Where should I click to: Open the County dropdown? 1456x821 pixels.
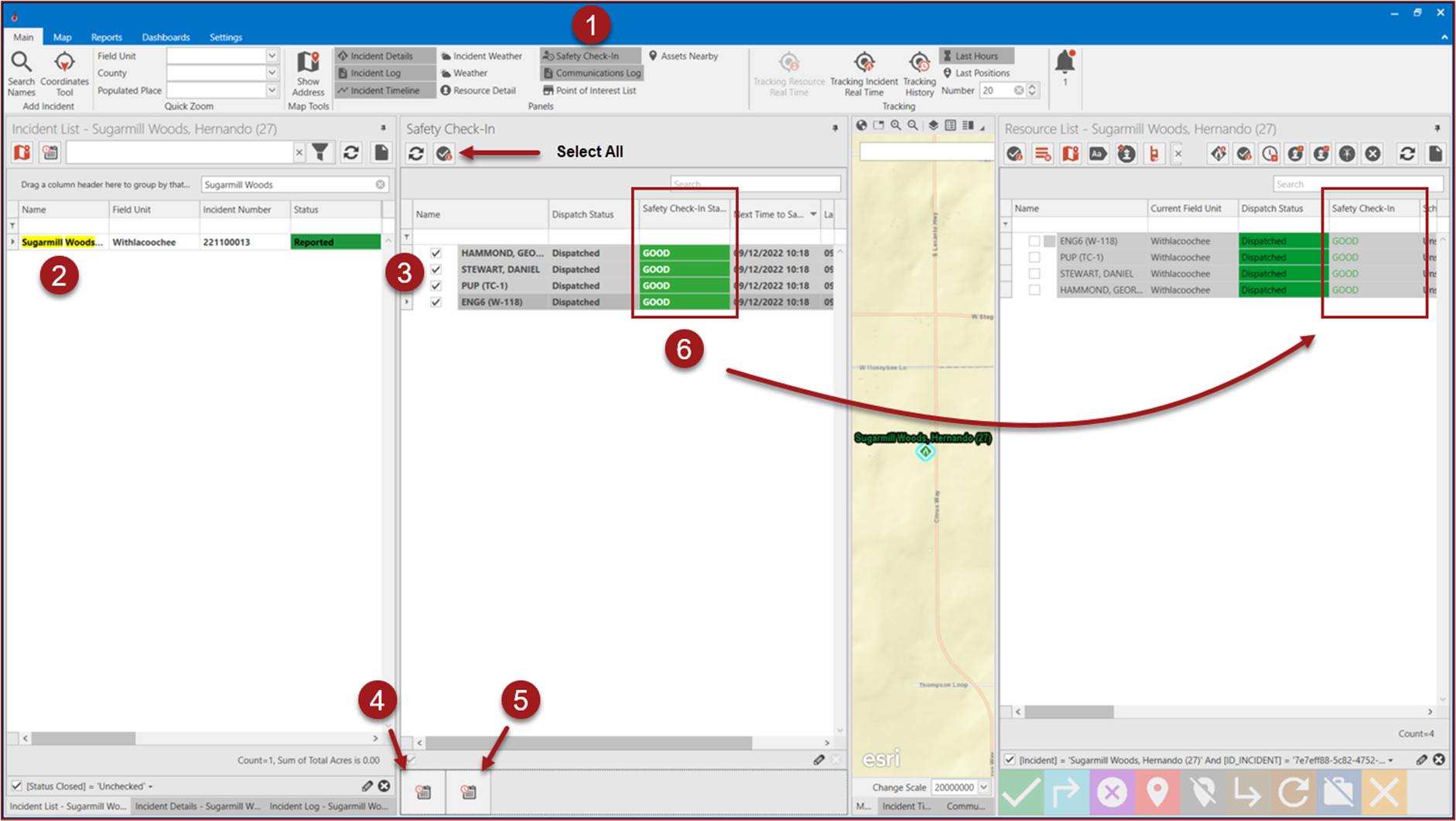272,73
